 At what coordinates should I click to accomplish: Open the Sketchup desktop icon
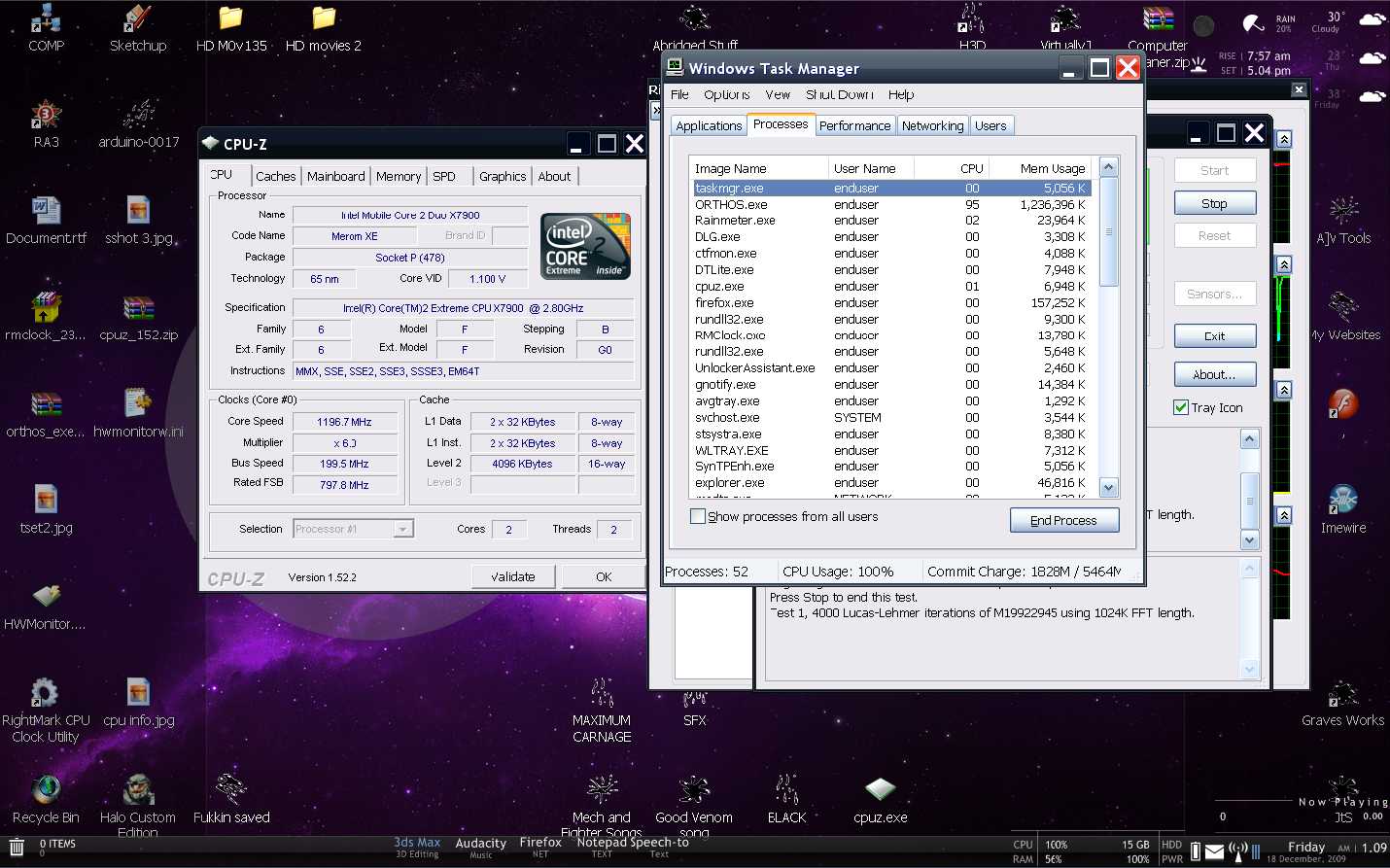(138, 20)
